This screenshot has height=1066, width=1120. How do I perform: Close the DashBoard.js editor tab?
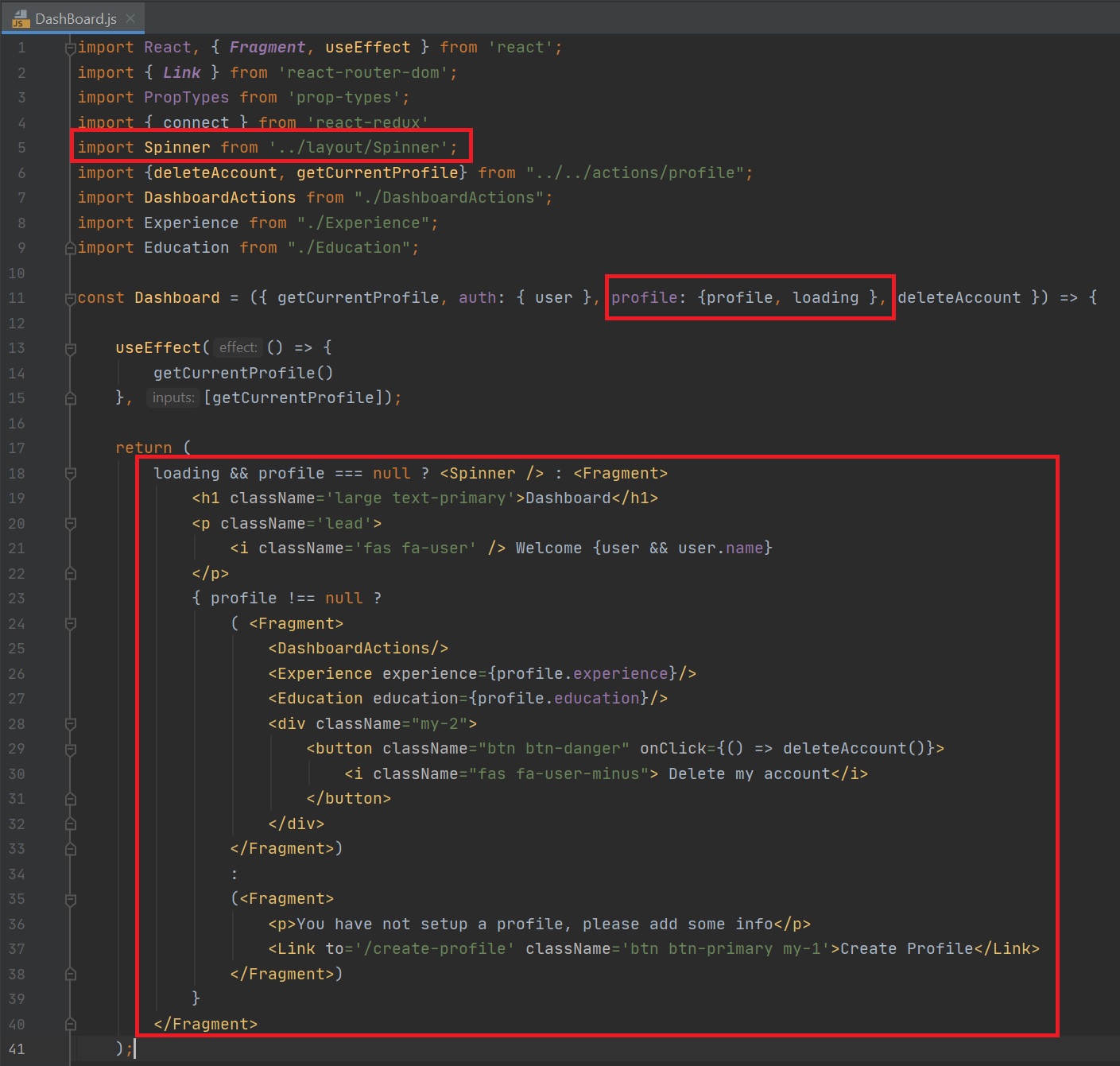130,18
